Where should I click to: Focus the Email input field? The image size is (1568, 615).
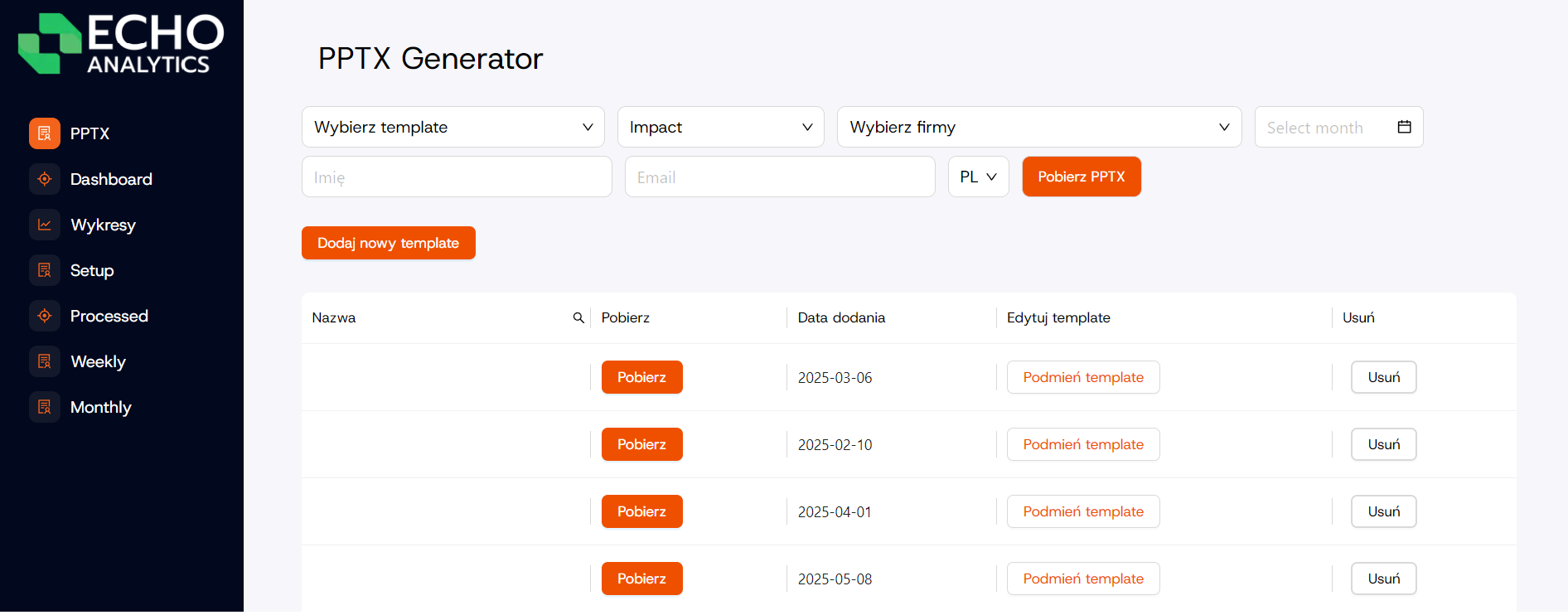tap(779, 177)
